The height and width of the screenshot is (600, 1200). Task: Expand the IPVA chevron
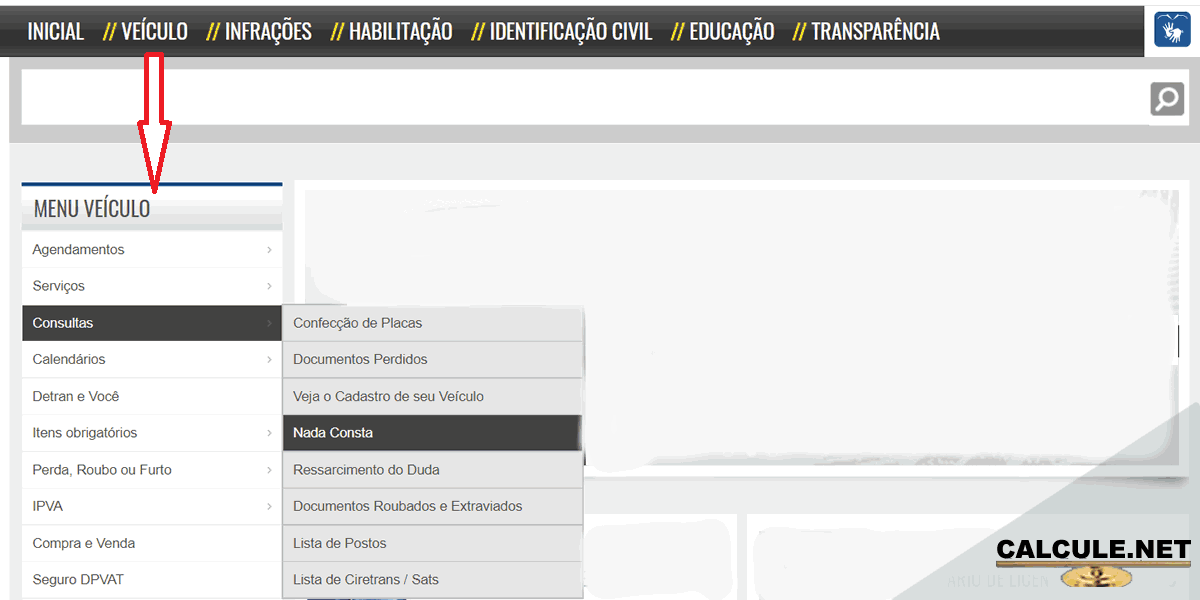pos(269,506)
